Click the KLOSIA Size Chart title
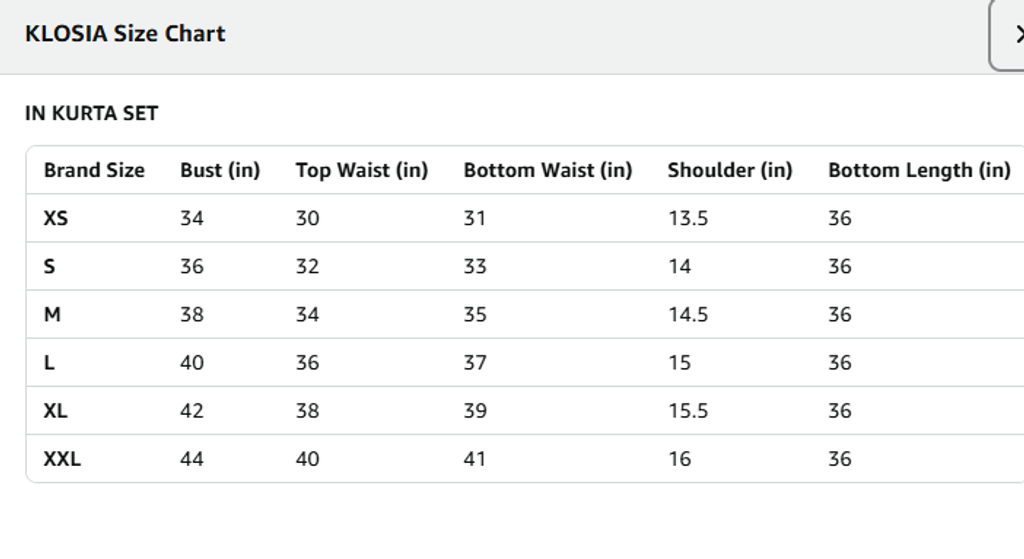 125,33
